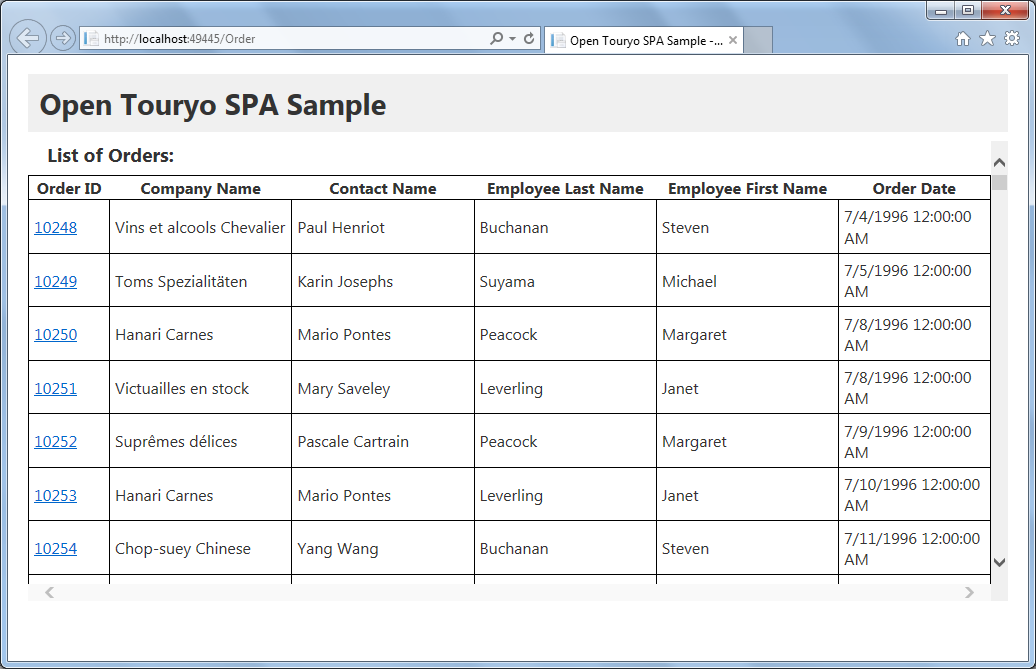This screenshot has height=669, width=1036.
Task: Open order 10250 link
Action: click(x=56, y=334)
